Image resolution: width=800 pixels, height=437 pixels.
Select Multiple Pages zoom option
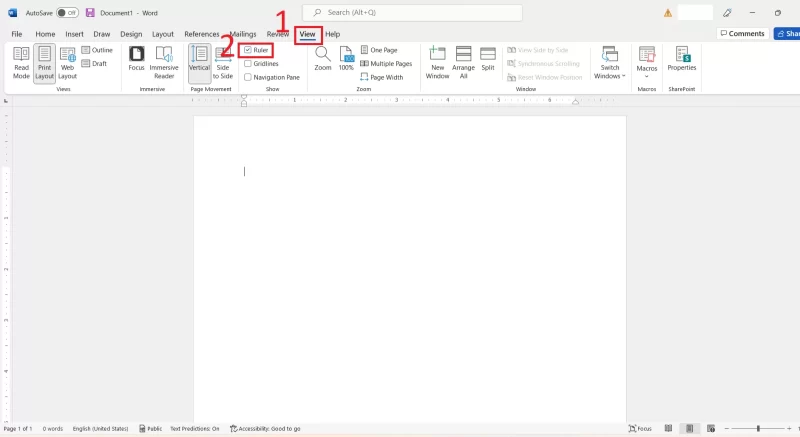click(x=386, y=64)
